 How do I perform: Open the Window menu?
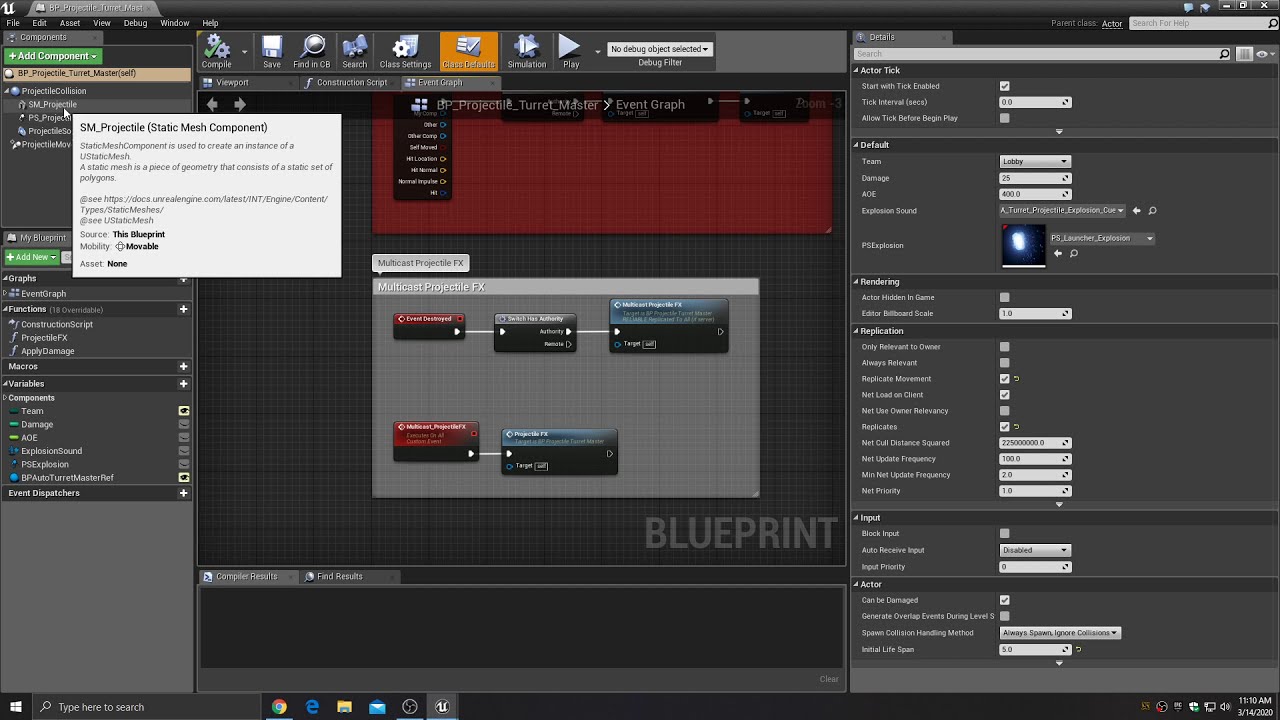click(175, 23)
